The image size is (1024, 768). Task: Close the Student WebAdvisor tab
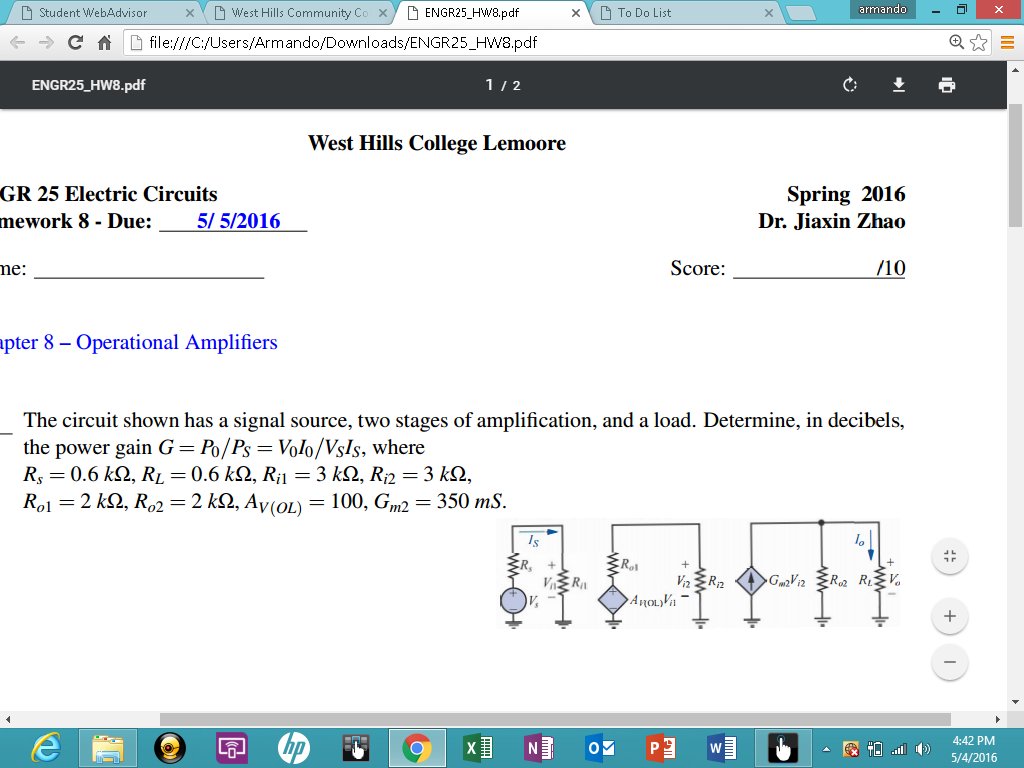[x=189, y=13]
